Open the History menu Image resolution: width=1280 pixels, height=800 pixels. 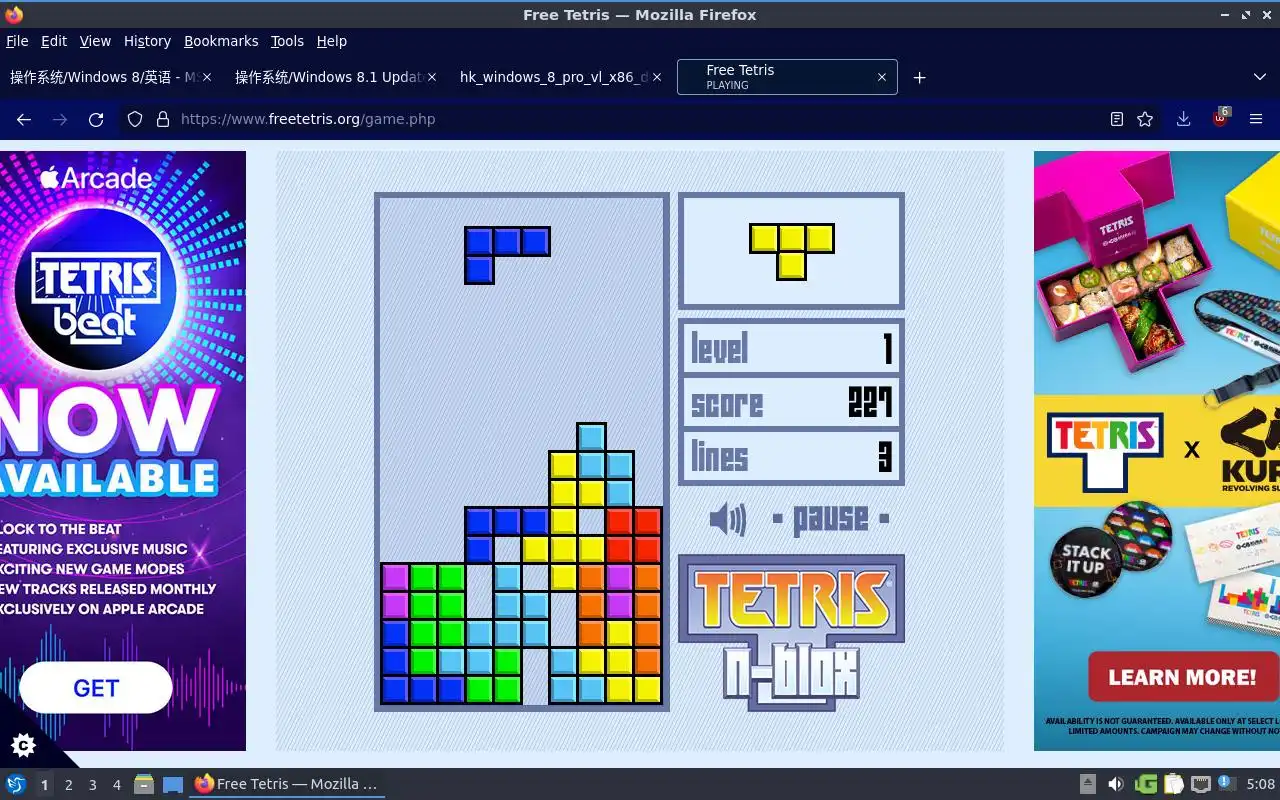[x=147, y=41]
